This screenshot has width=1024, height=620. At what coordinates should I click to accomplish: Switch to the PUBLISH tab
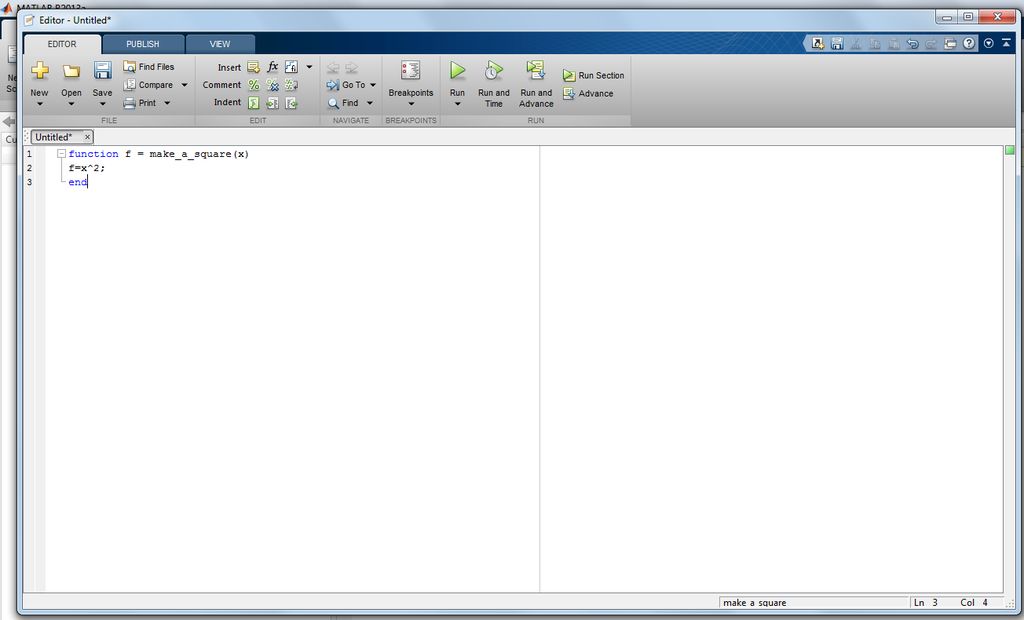[143, 44]
